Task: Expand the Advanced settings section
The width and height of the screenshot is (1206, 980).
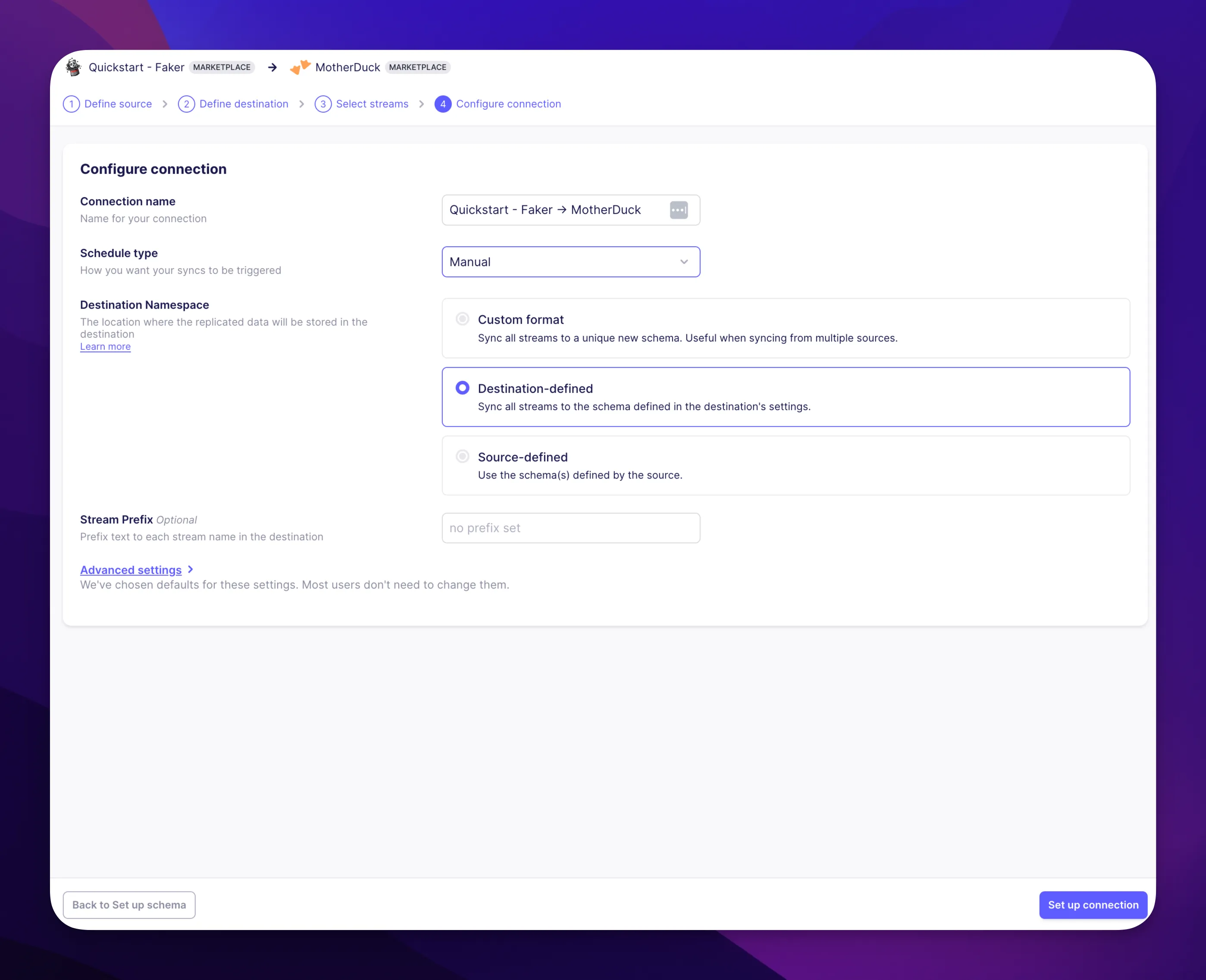Action: (x=131, y=570)
